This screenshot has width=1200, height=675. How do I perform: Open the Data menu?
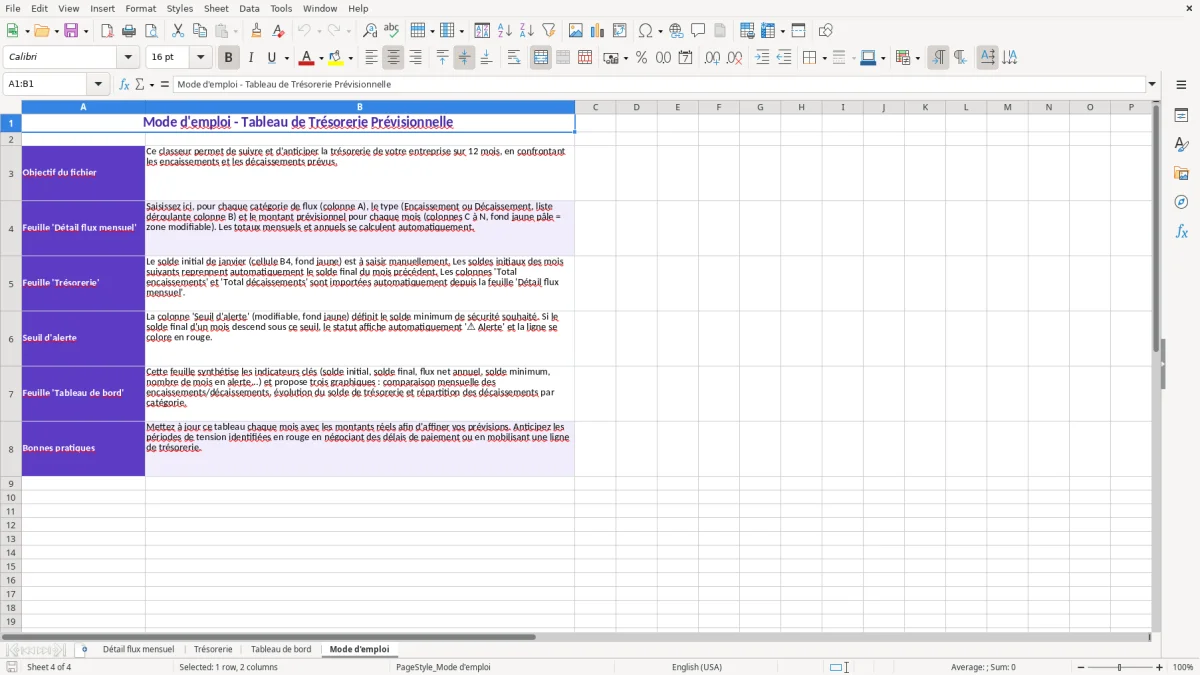(x=249, y=8)
